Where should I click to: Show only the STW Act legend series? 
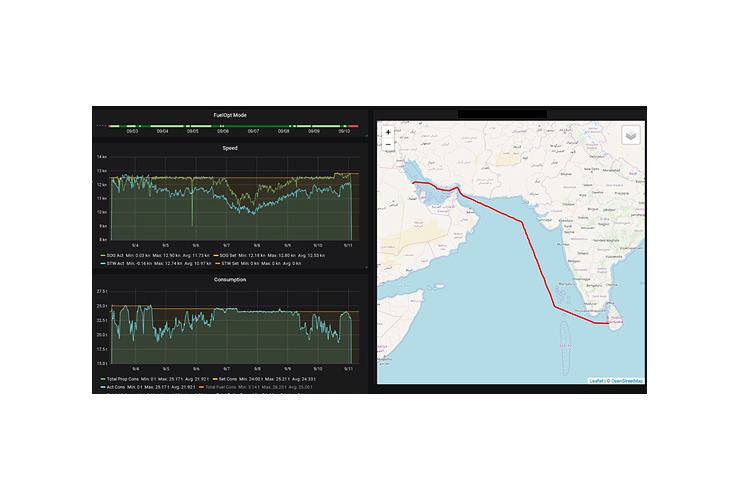pos(113,262)
